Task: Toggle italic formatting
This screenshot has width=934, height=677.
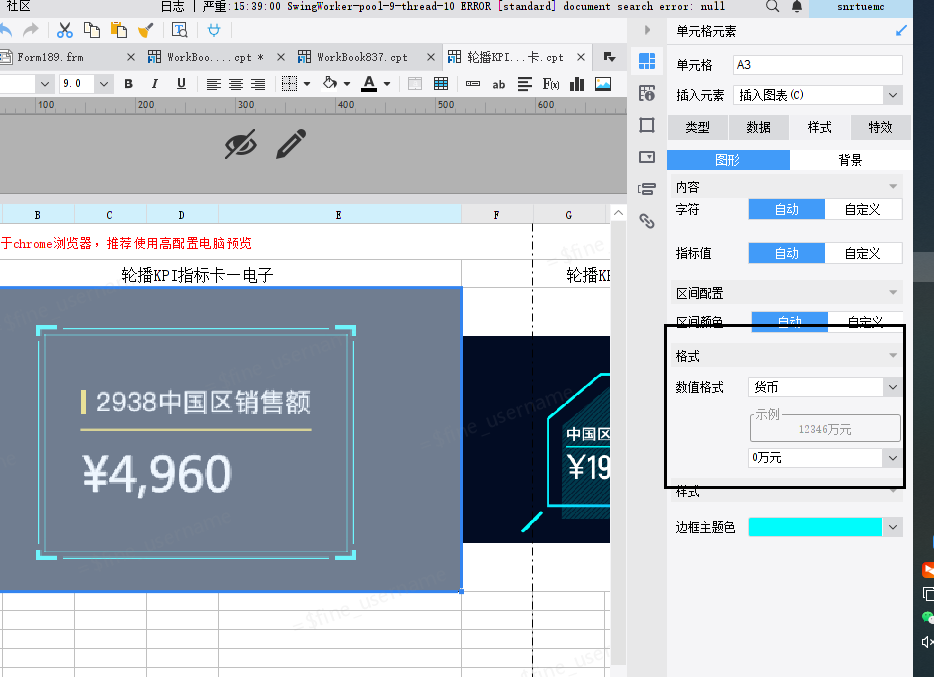Action: point(155,84)
